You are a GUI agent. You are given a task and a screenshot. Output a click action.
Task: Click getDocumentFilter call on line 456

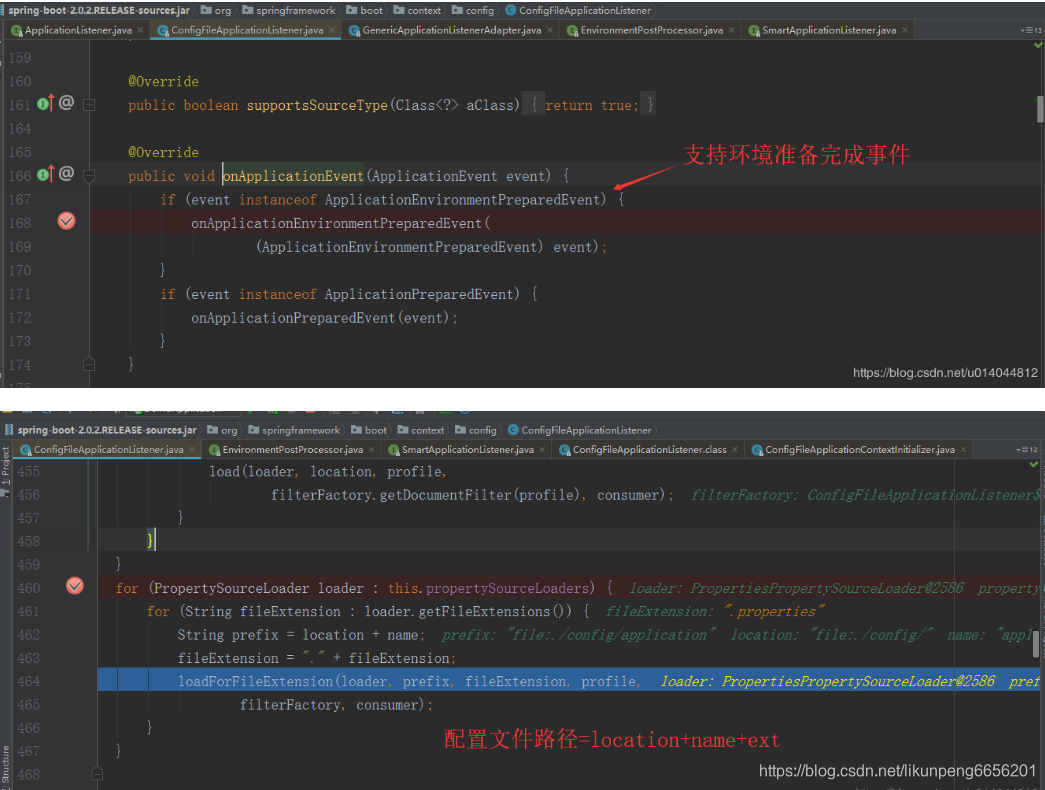(445, 495)
